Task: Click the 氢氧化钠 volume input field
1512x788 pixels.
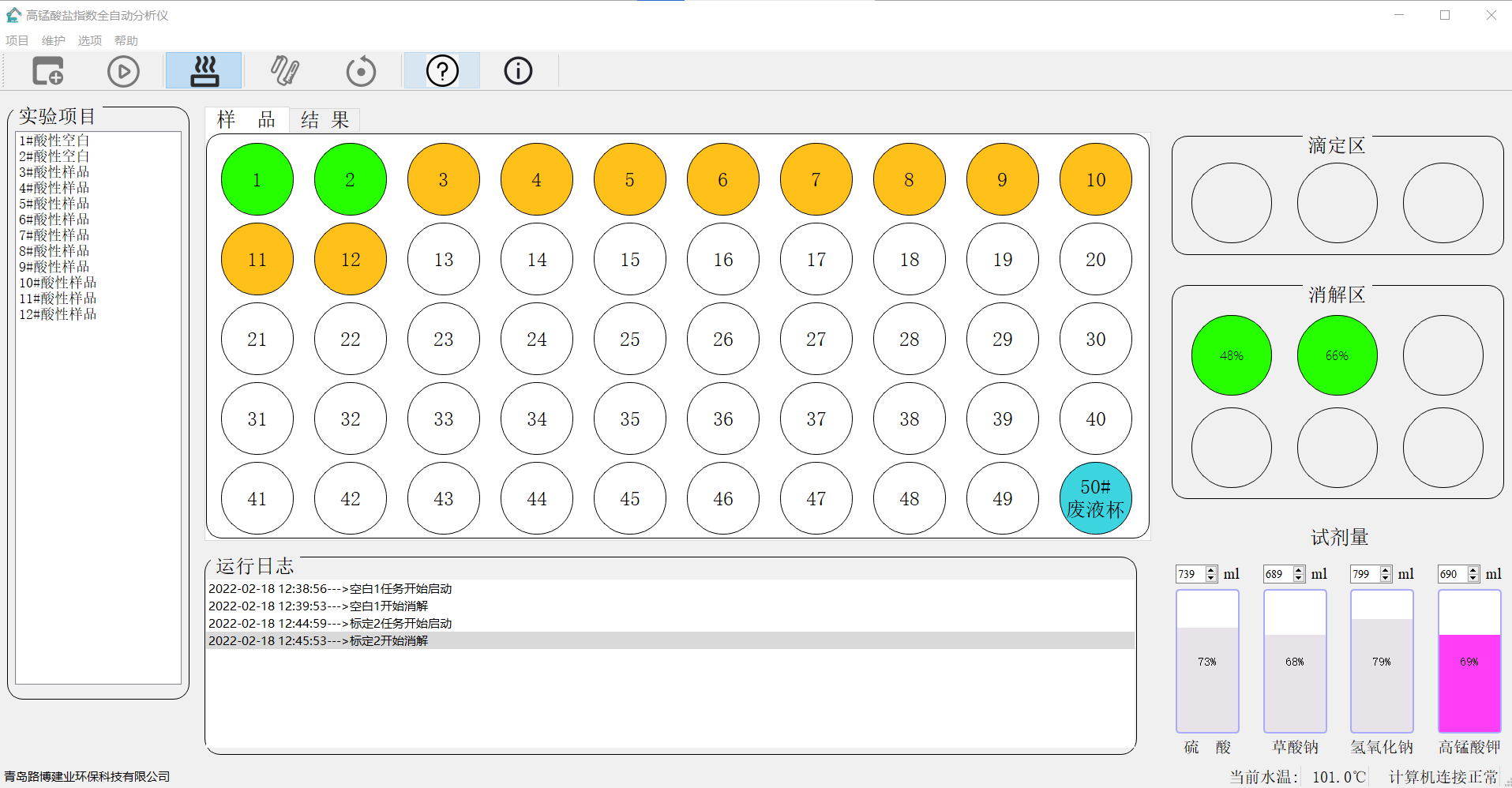Action: (x=1364, y=574)
